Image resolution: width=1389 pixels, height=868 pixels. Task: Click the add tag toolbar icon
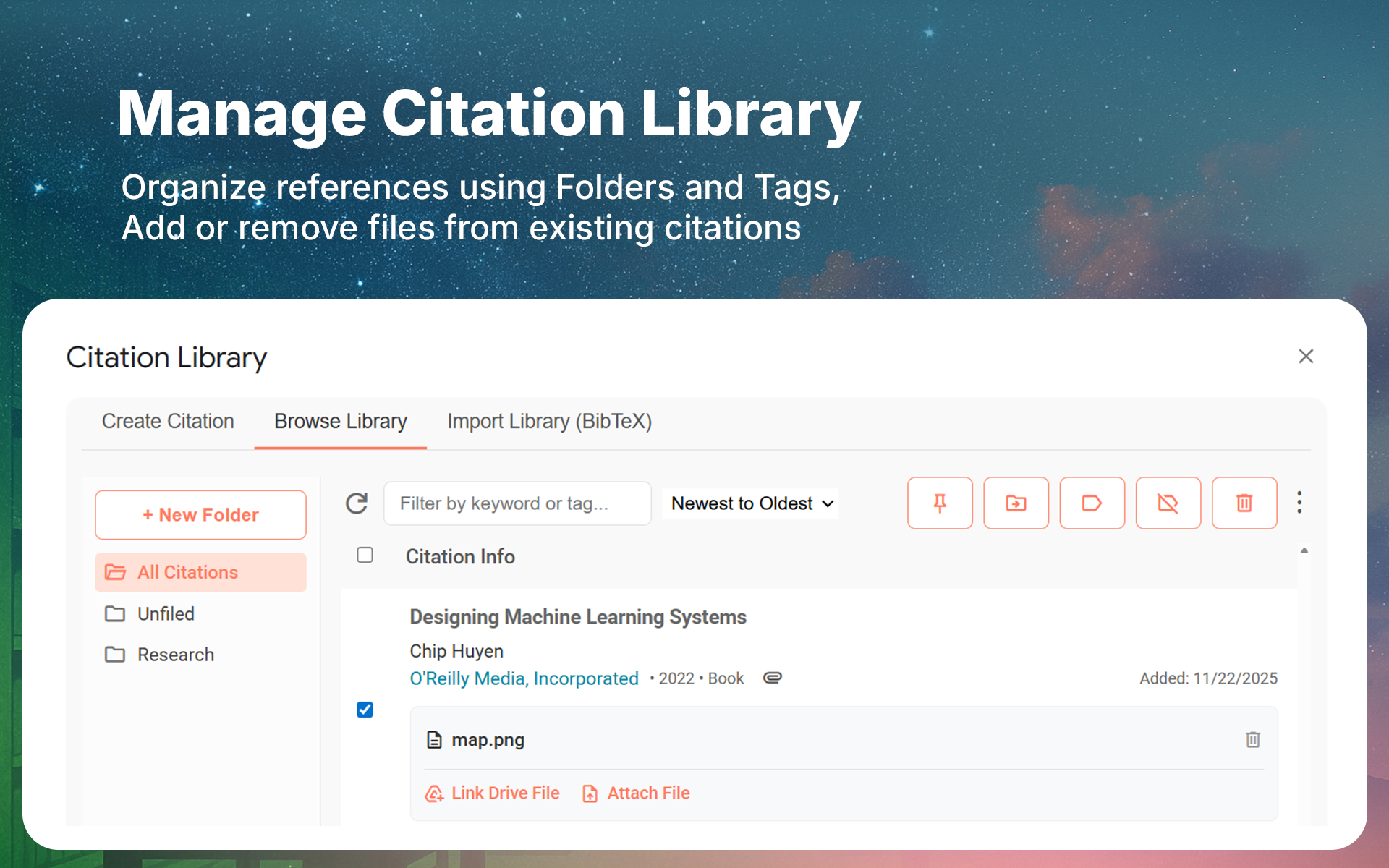[1092, 503]
